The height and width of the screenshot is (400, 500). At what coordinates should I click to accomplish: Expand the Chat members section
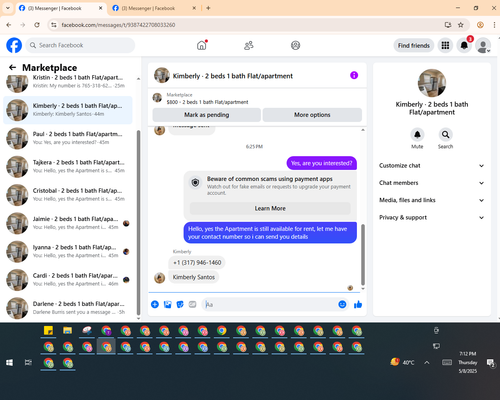click(x=432, y=183)
